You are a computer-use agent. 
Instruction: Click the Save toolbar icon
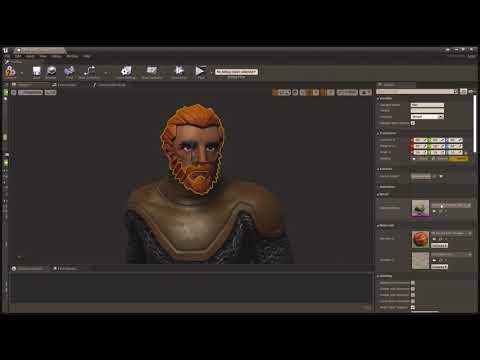click(x=36, y=71)
